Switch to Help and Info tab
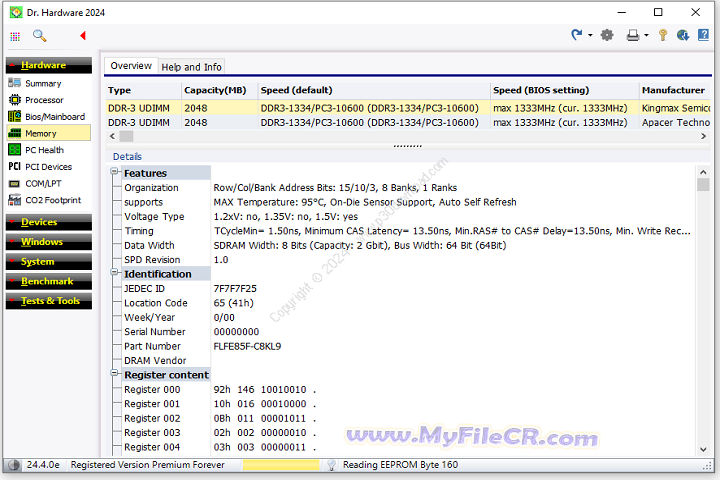The height and width of the screenshot is (480, 720). coord(191,67)
